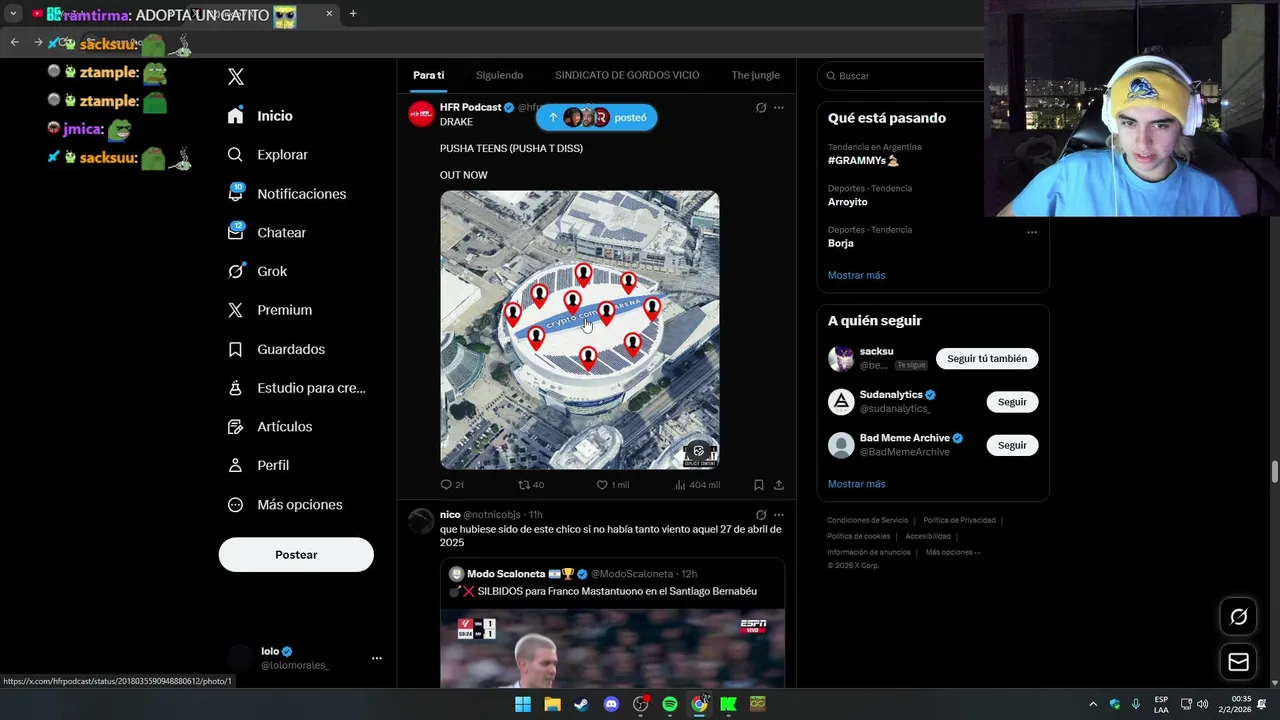
Task: Open Estudio para creadores
Action: click(296, 388)
